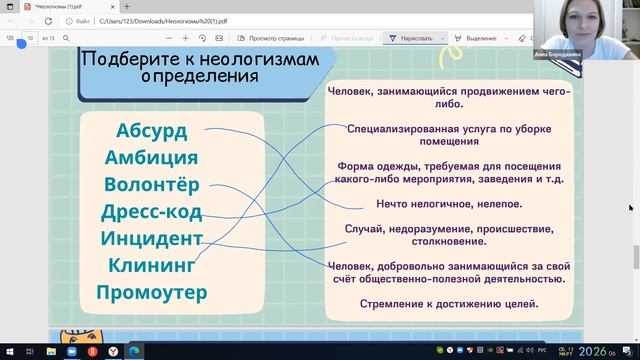Close the Неологизмы (1).pdf tab
Screen dimensions: 640x360
113,7
